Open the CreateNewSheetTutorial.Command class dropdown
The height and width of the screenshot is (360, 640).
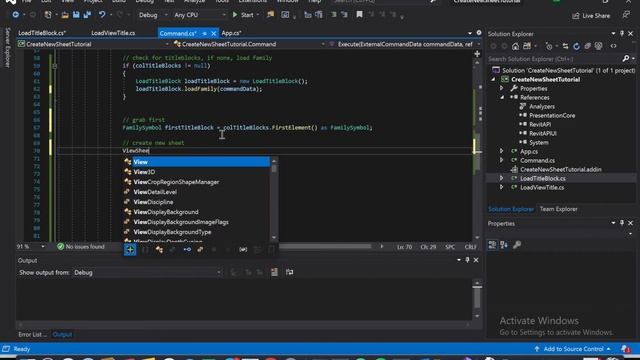[250, 44]
